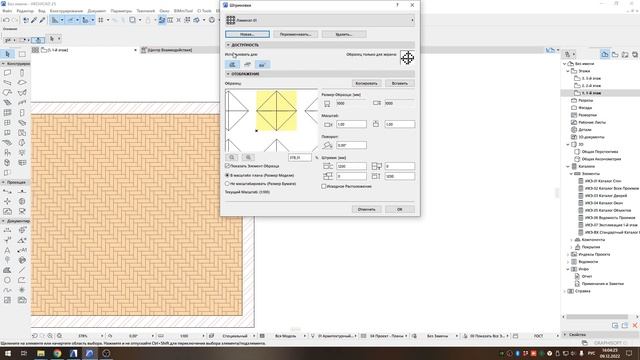Select the Circle tool in toolbox
Screen dimensions: 640x360
click(x=7, y=280)
